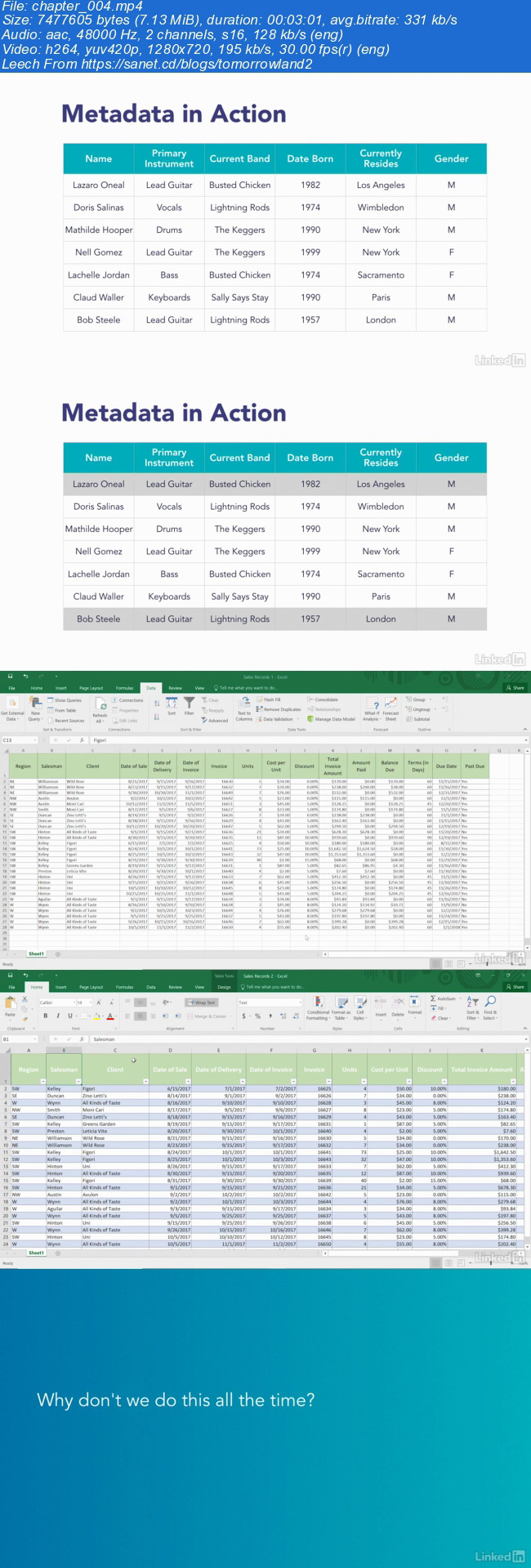Screen dimensions: 531x1568
Task: Click Flash Fill in Data Tools
Action: [269, 699]
